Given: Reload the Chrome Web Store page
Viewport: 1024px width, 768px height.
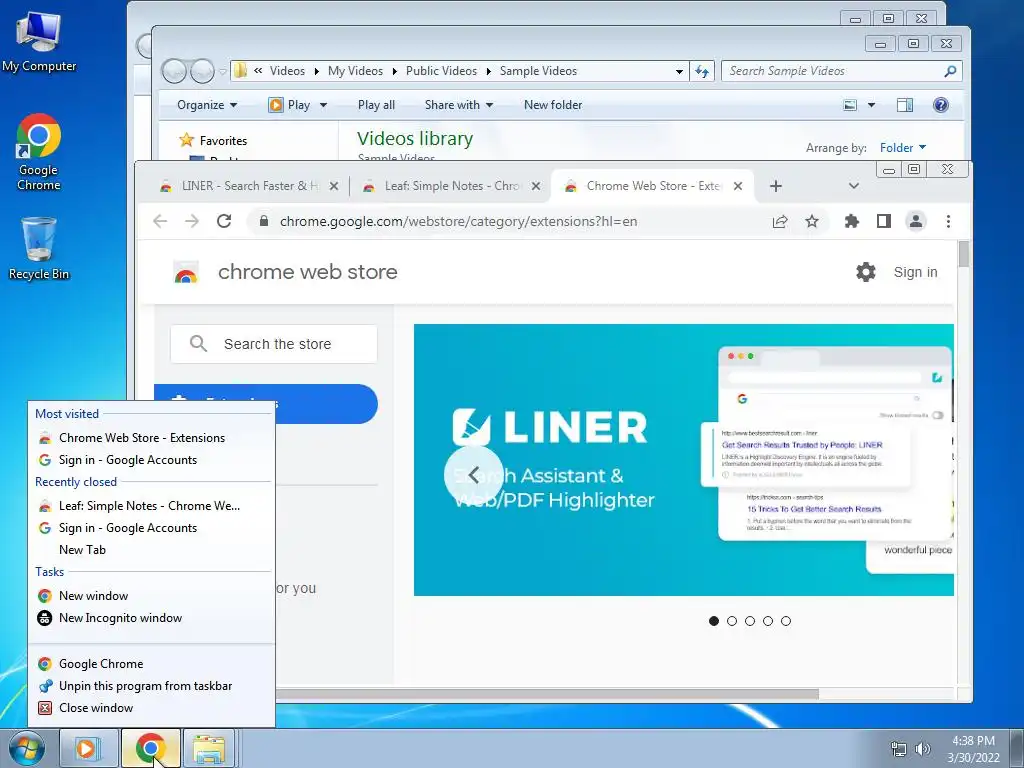Looking at the screenshot, I should pos(224,221).
